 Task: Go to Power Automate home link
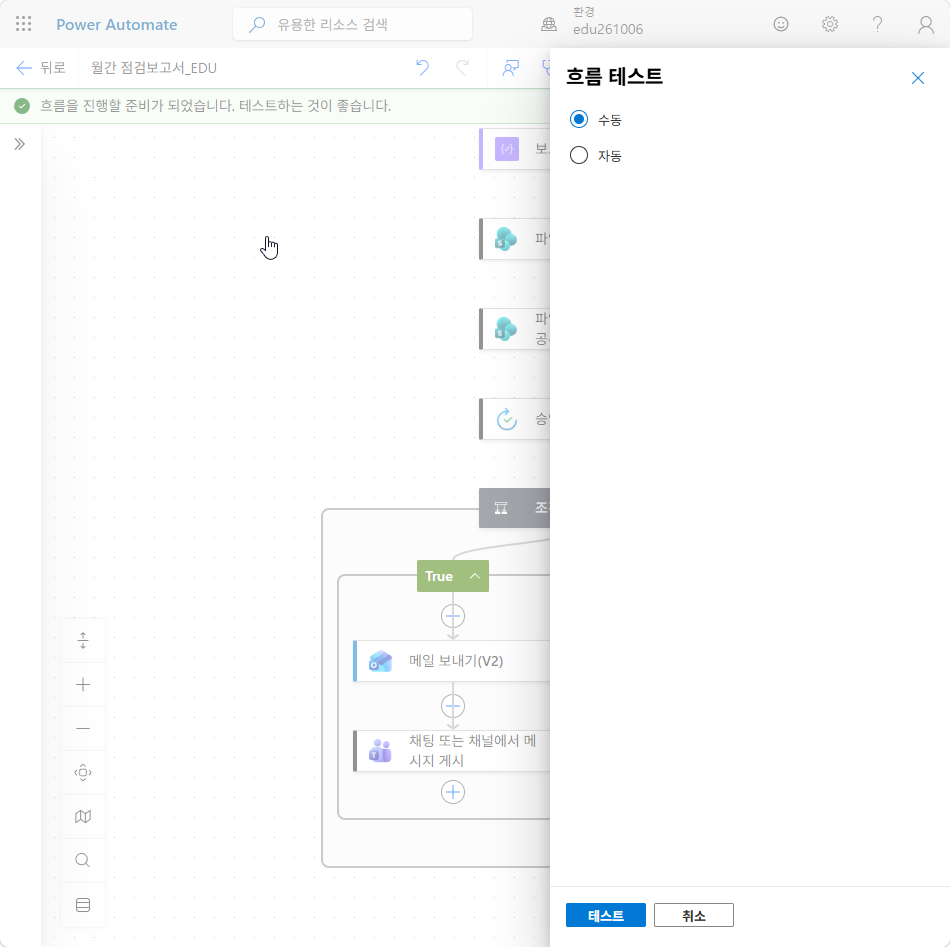coord(117,25)
